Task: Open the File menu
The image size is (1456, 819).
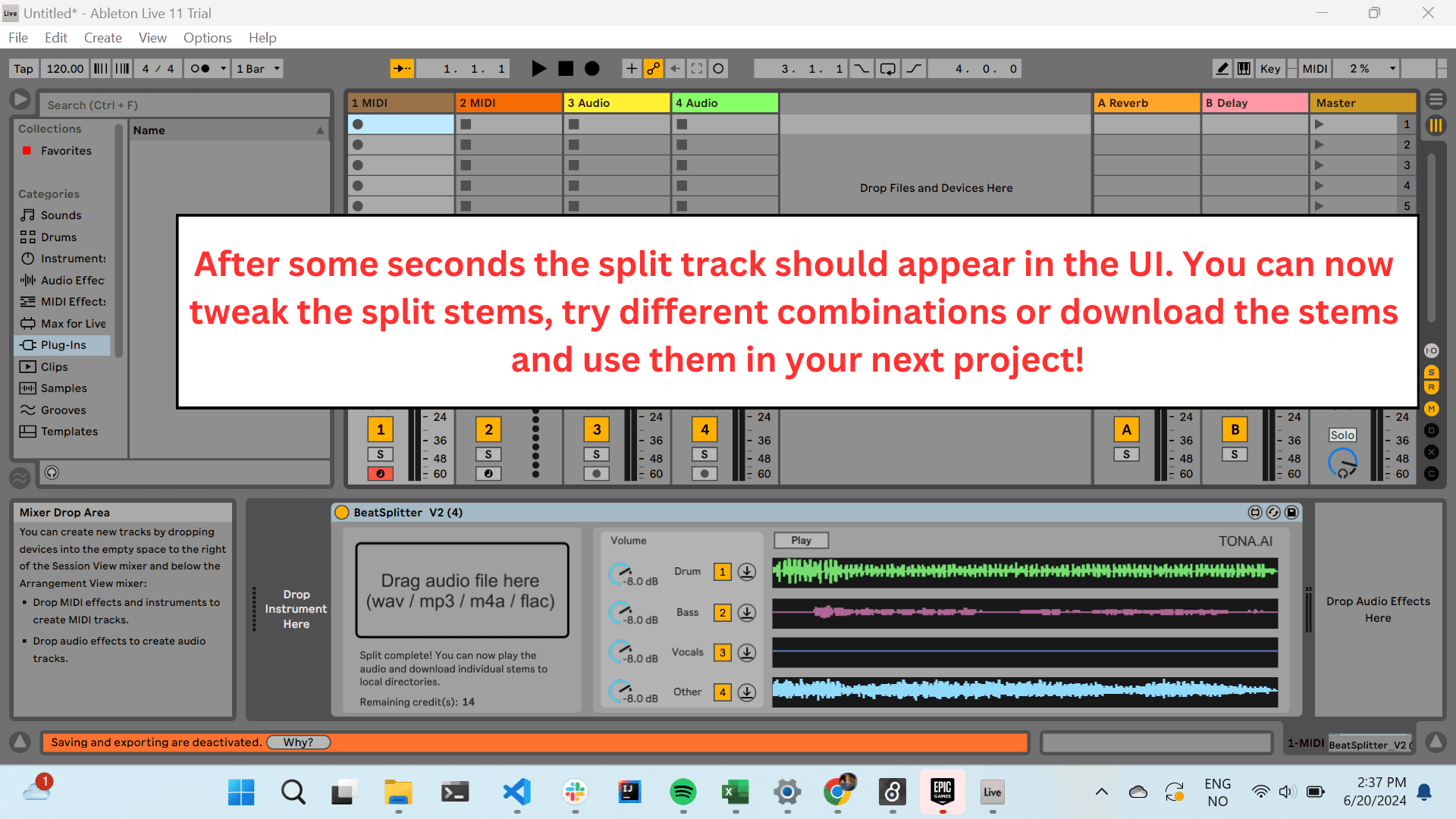Action: point(18,38)
